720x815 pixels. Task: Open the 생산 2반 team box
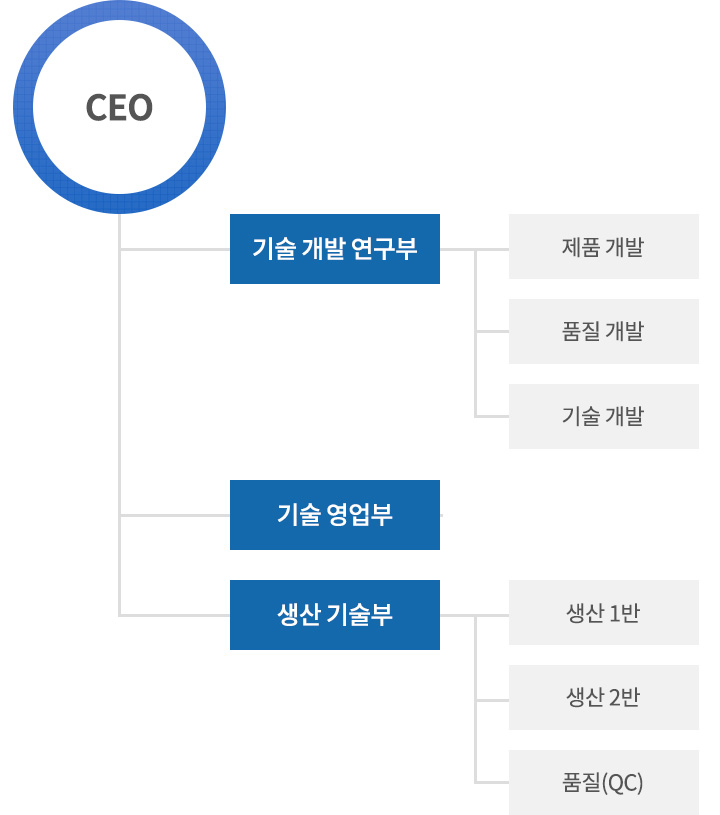604,697
